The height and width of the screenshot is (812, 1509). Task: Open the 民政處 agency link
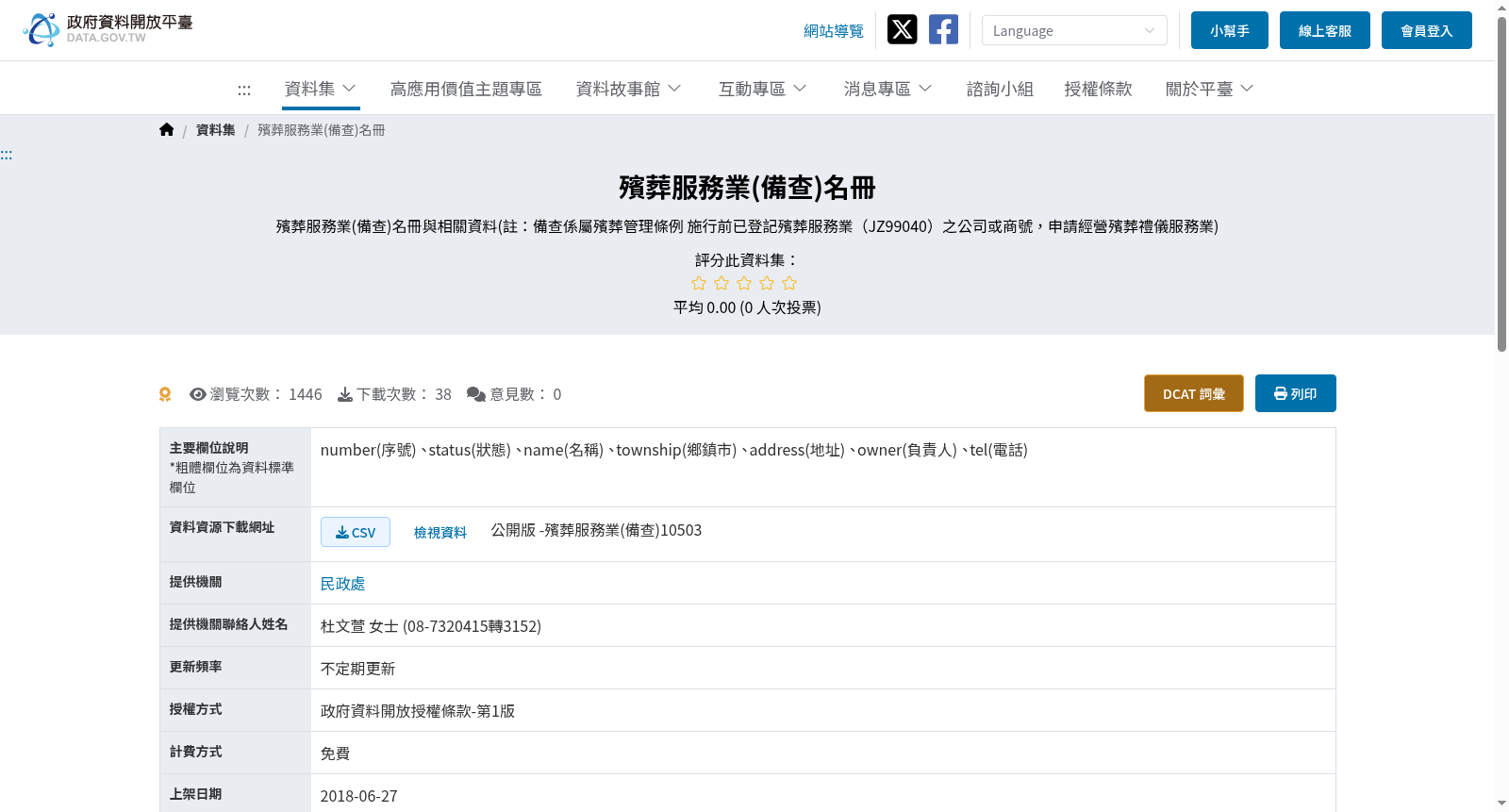[x=342, y=584]
